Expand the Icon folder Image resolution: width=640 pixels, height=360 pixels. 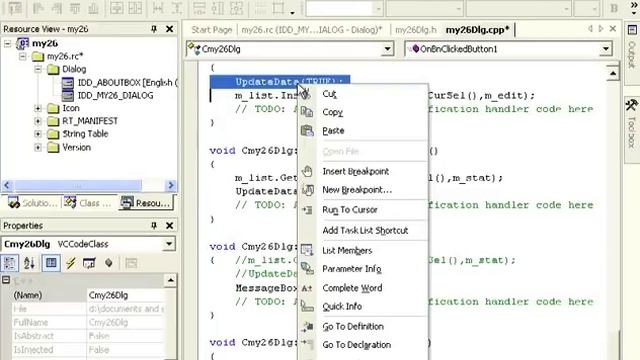point(38,108)
